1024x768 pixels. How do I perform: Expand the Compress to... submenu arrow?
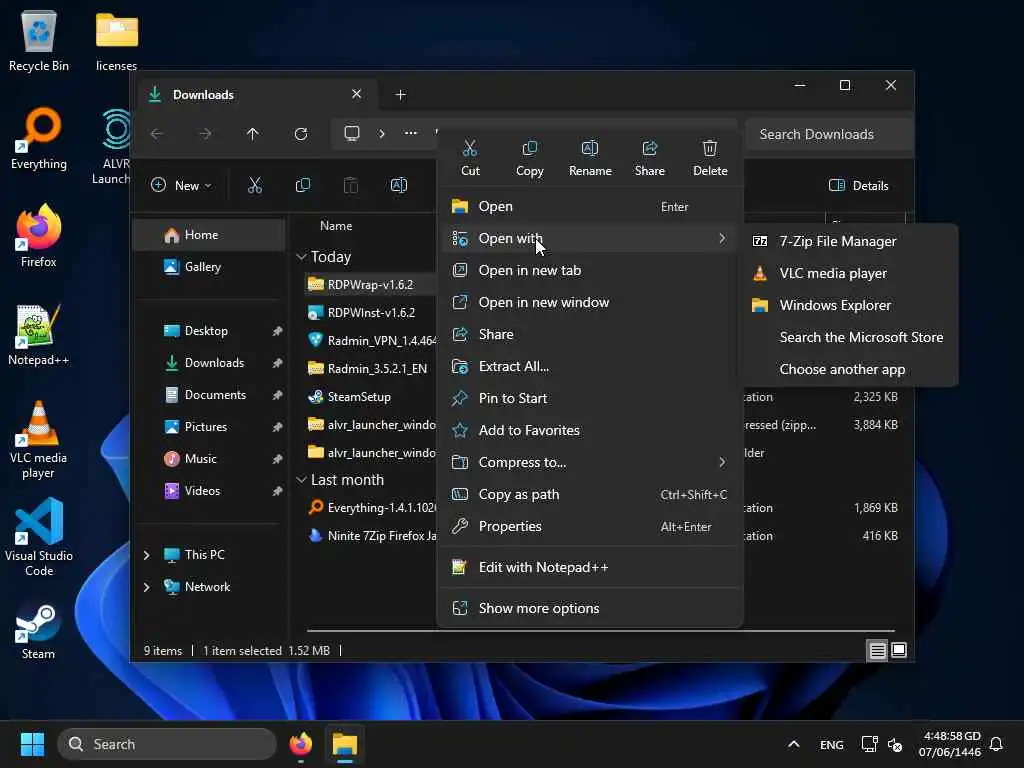point(722,462)
